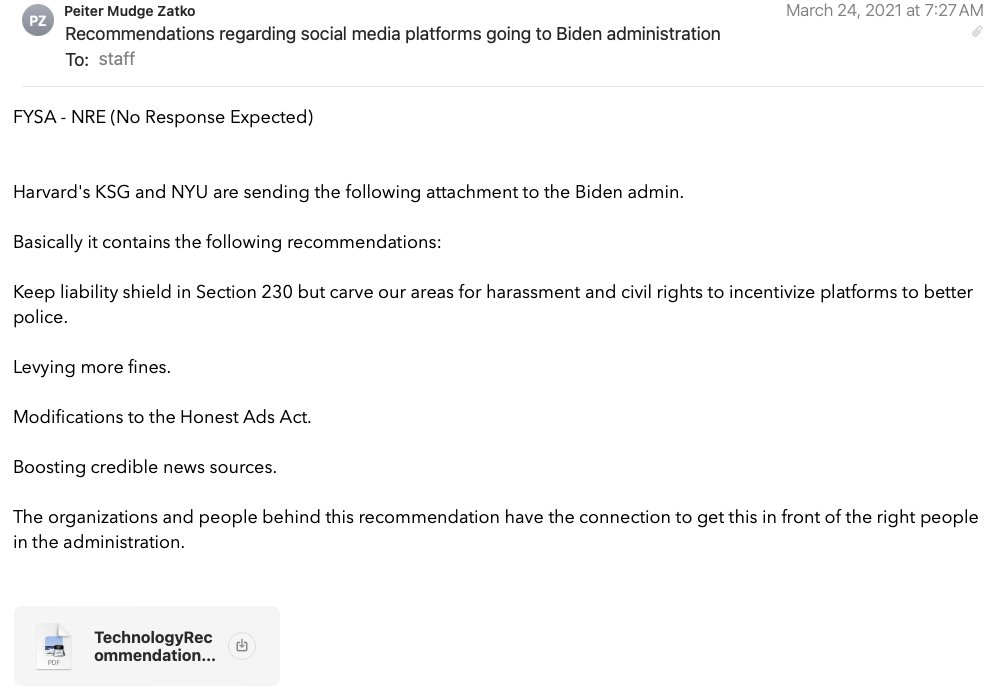Click the "FYSA - NRE" line

point(163,117)
